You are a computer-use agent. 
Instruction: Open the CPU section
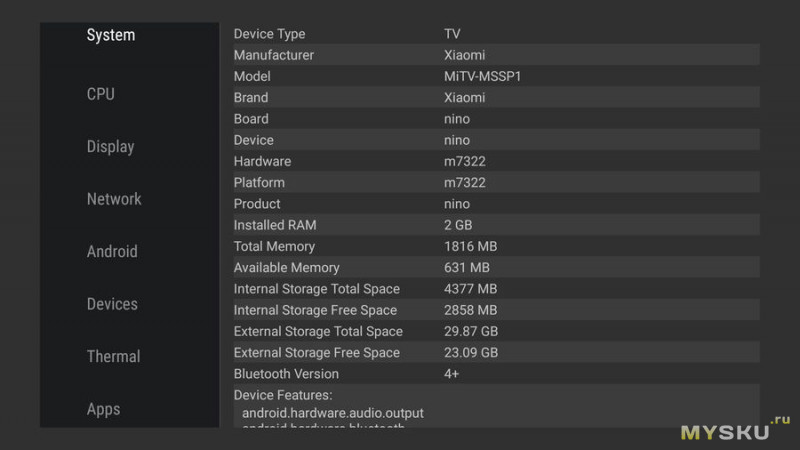(101, 94)
